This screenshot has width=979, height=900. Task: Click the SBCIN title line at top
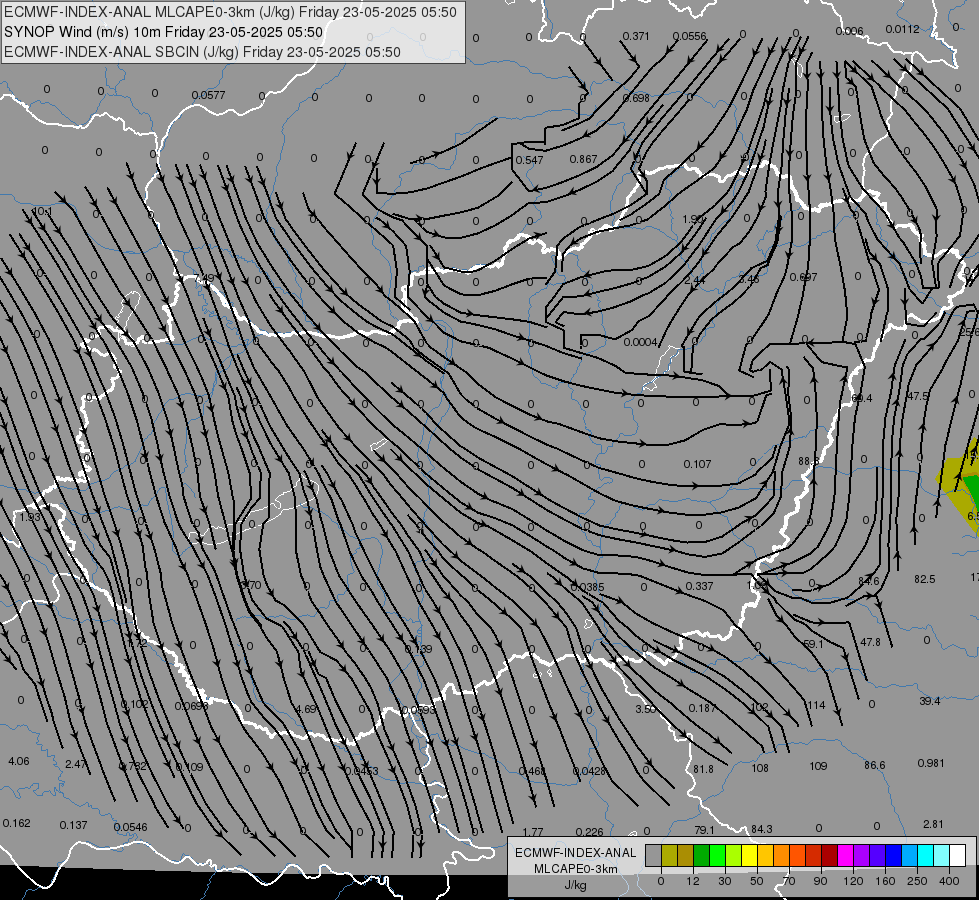(x=202, y=52)
